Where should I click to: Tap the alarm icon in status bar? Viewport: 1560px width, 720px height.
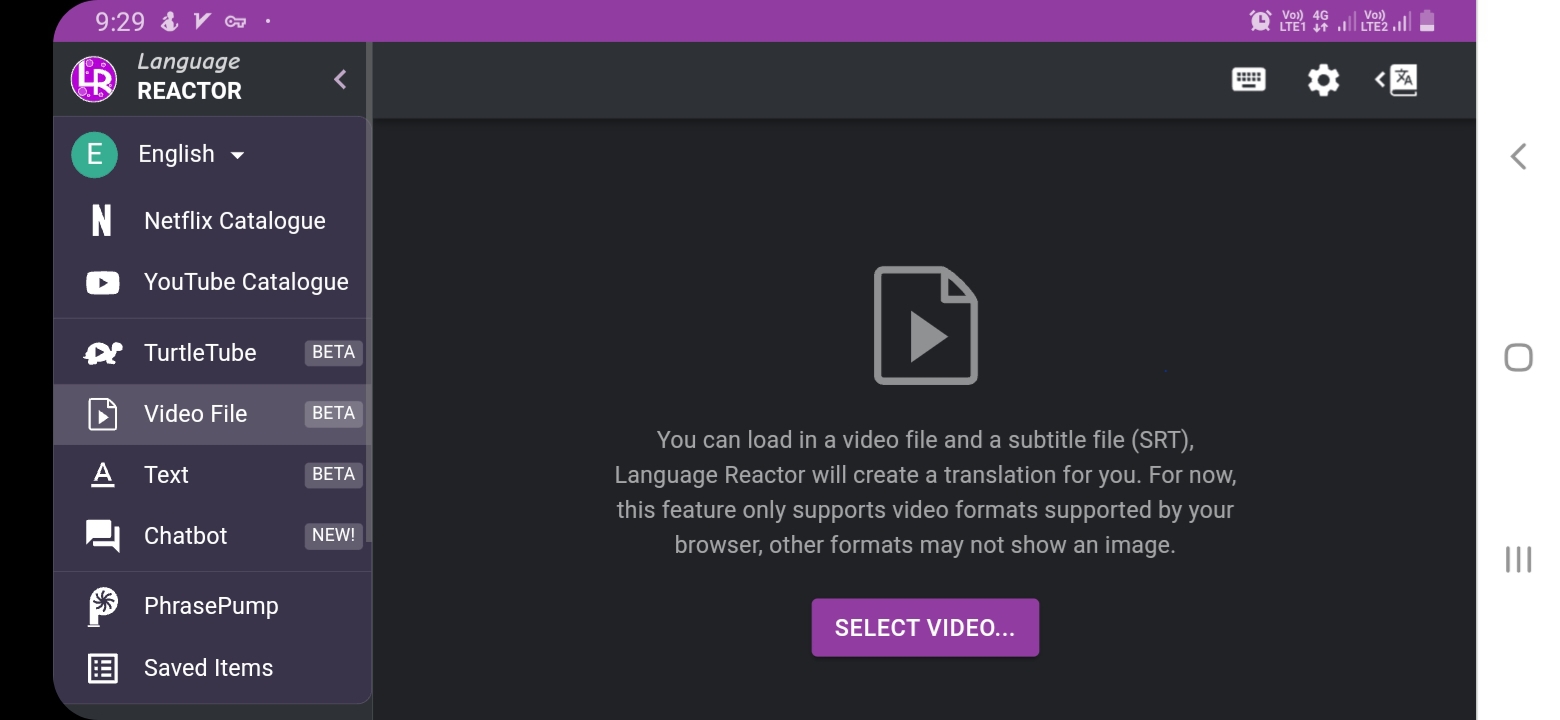[x=1260, y=20]
